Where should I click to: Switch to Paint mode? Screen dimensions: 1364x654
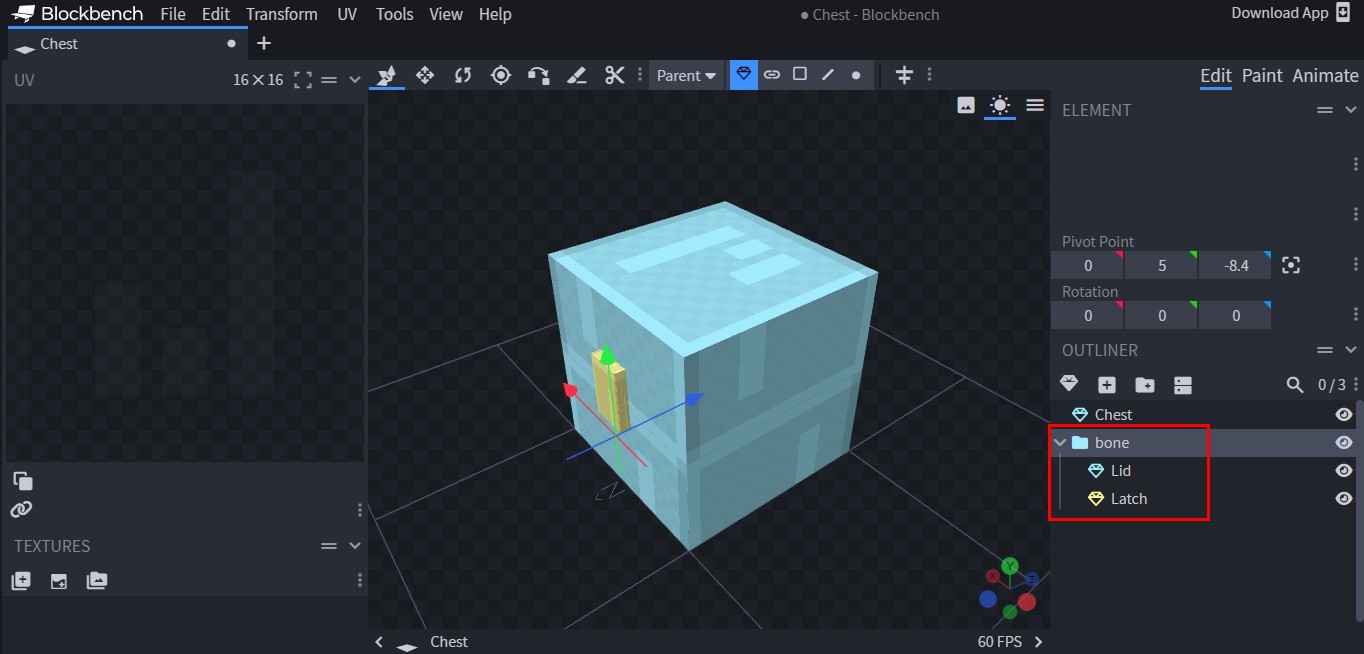(1262, 76)
